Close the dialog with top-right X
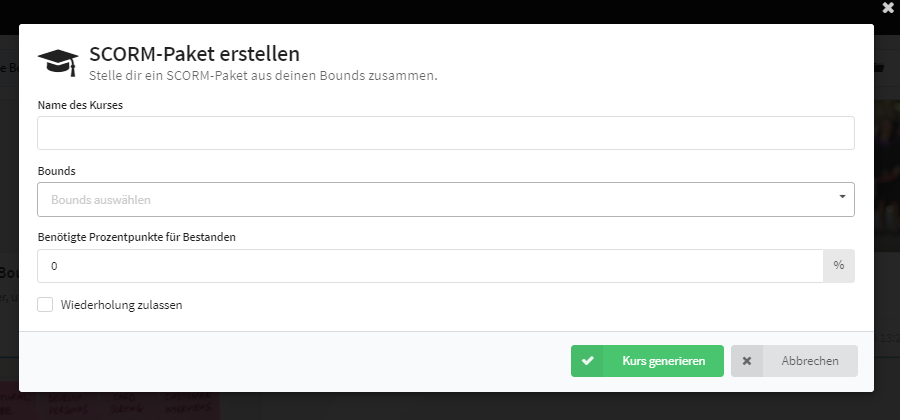The width and height of the screenshot is (900, 420). [x=888, y=8]
